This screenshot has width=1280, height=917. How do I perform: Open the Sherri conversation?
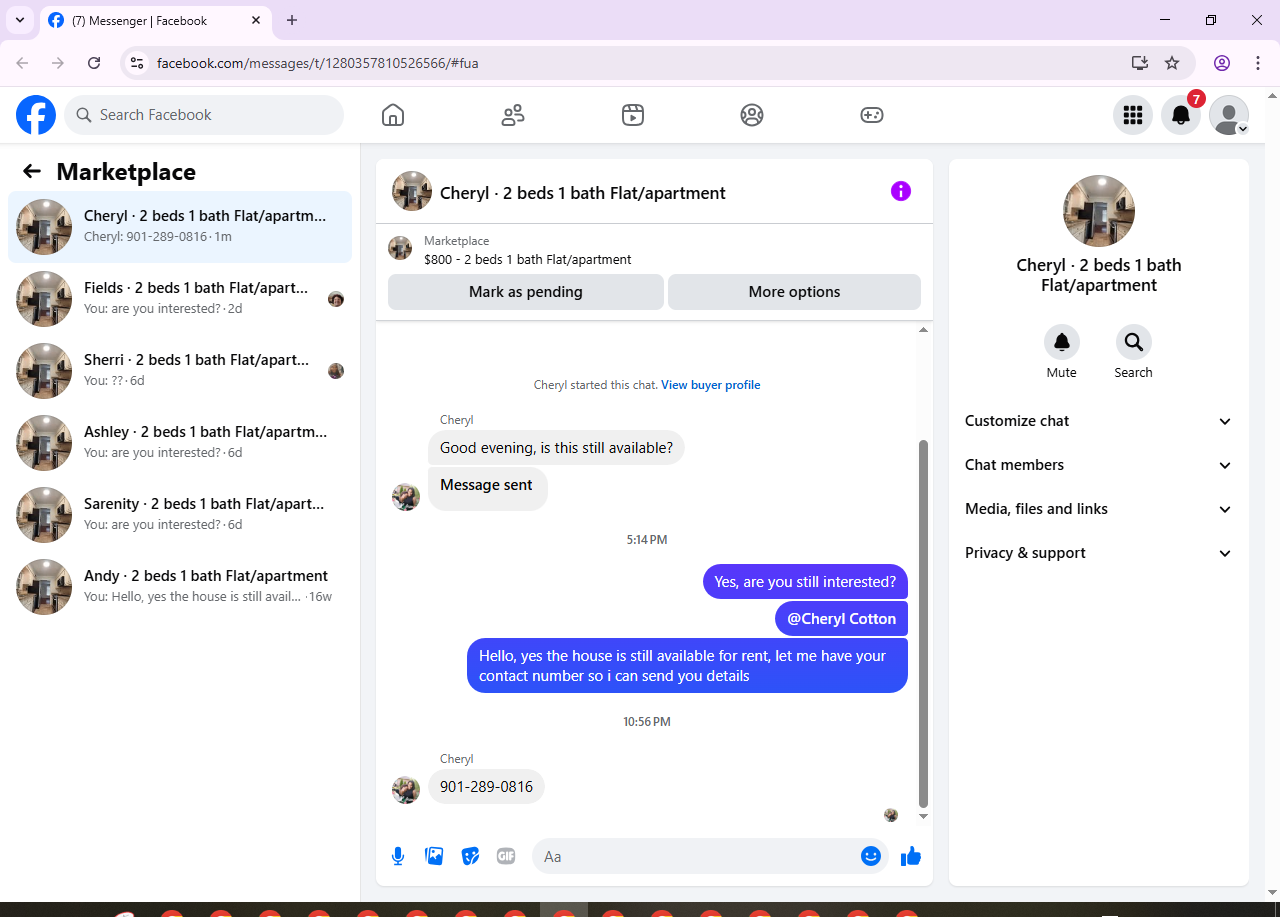coord(180,371)
